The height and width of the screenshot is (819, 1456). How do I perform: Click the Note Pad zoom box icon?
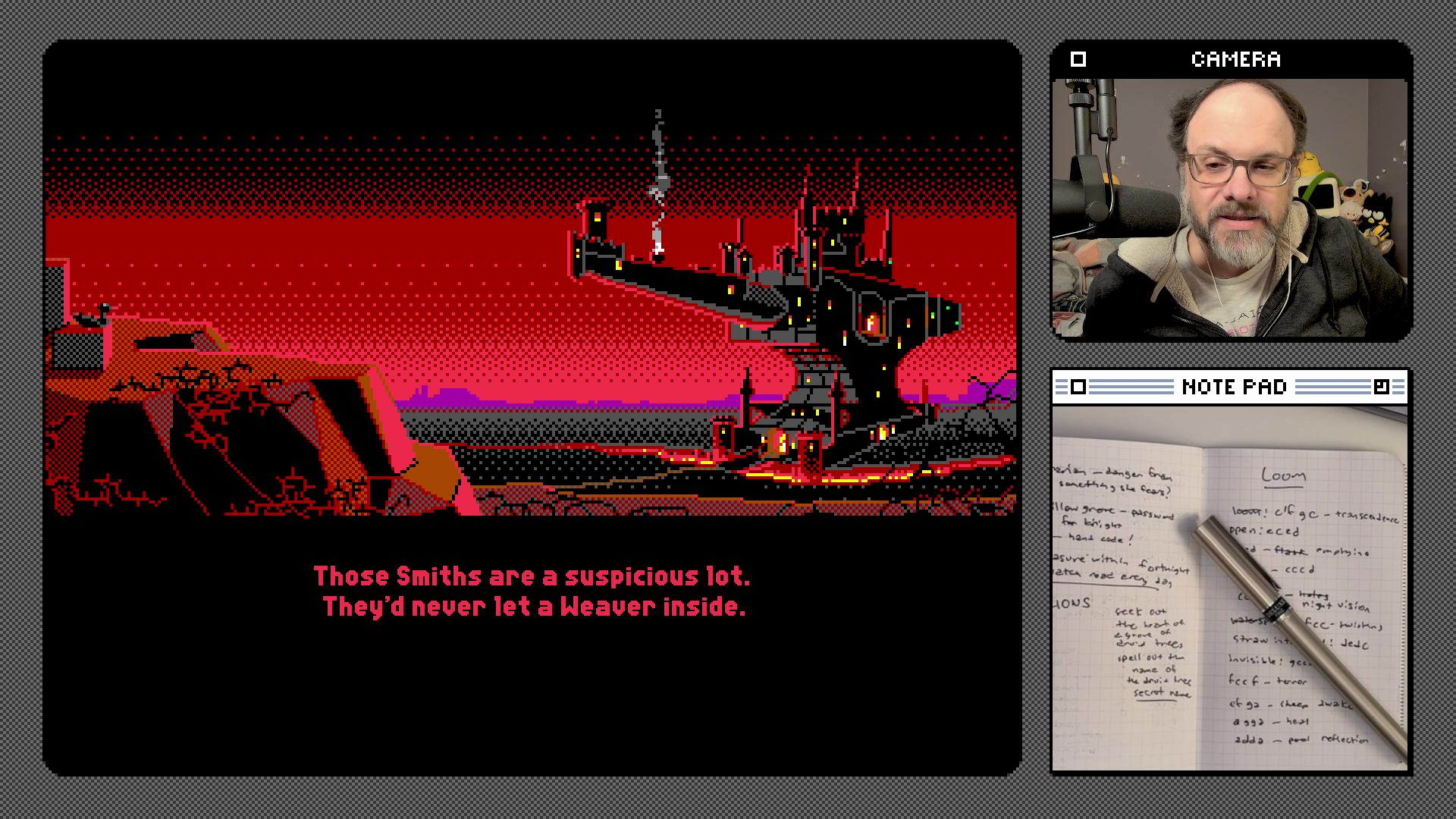point(1381,388)
